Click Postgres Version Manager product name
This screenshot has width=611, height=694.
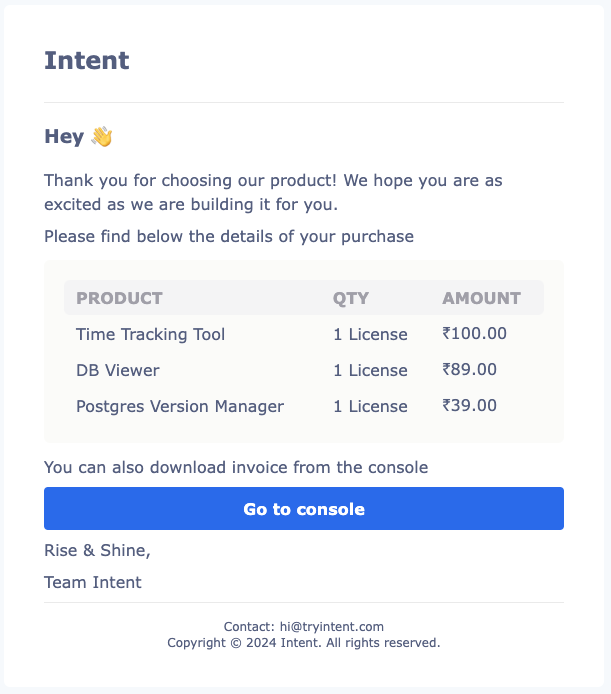click(180, 406)
